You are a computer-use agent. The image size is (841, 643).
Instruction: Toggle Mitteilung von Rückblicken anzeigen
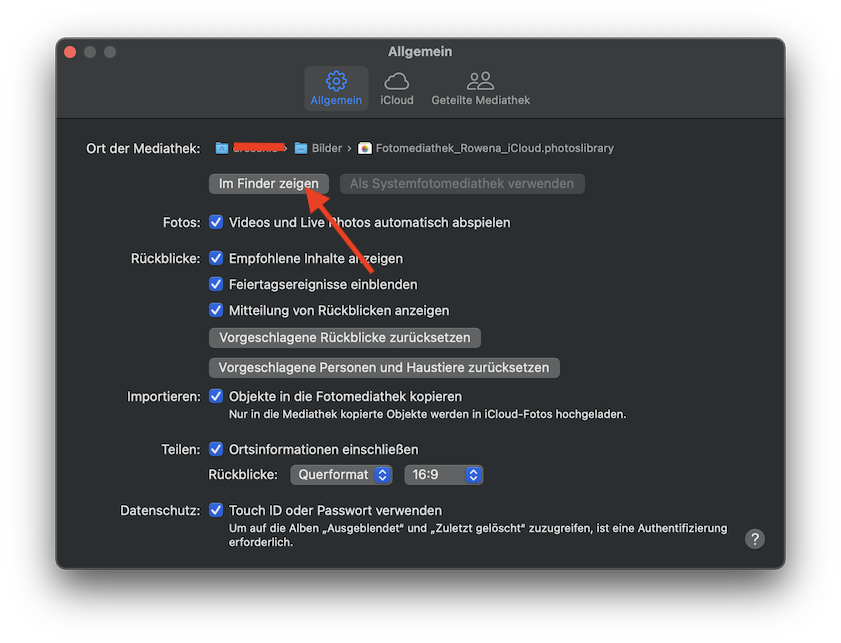click(216, 310)
